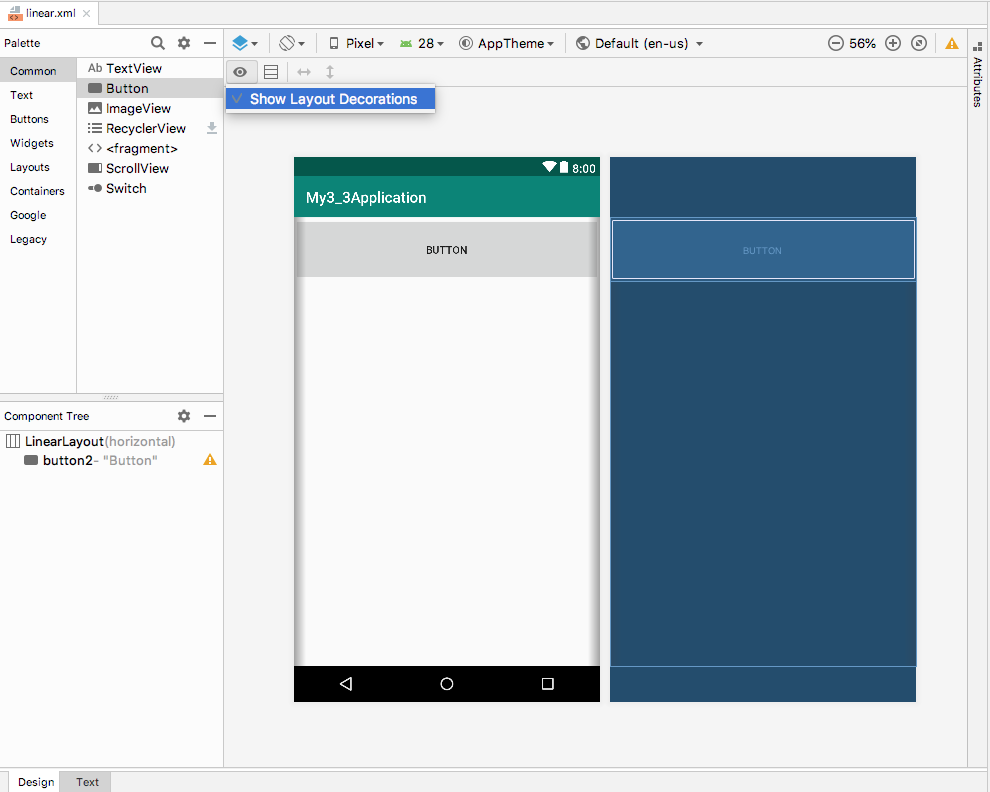Screen dimensions: 990x792
Task: Click the palette search magnifier icon
Action: 158,43
